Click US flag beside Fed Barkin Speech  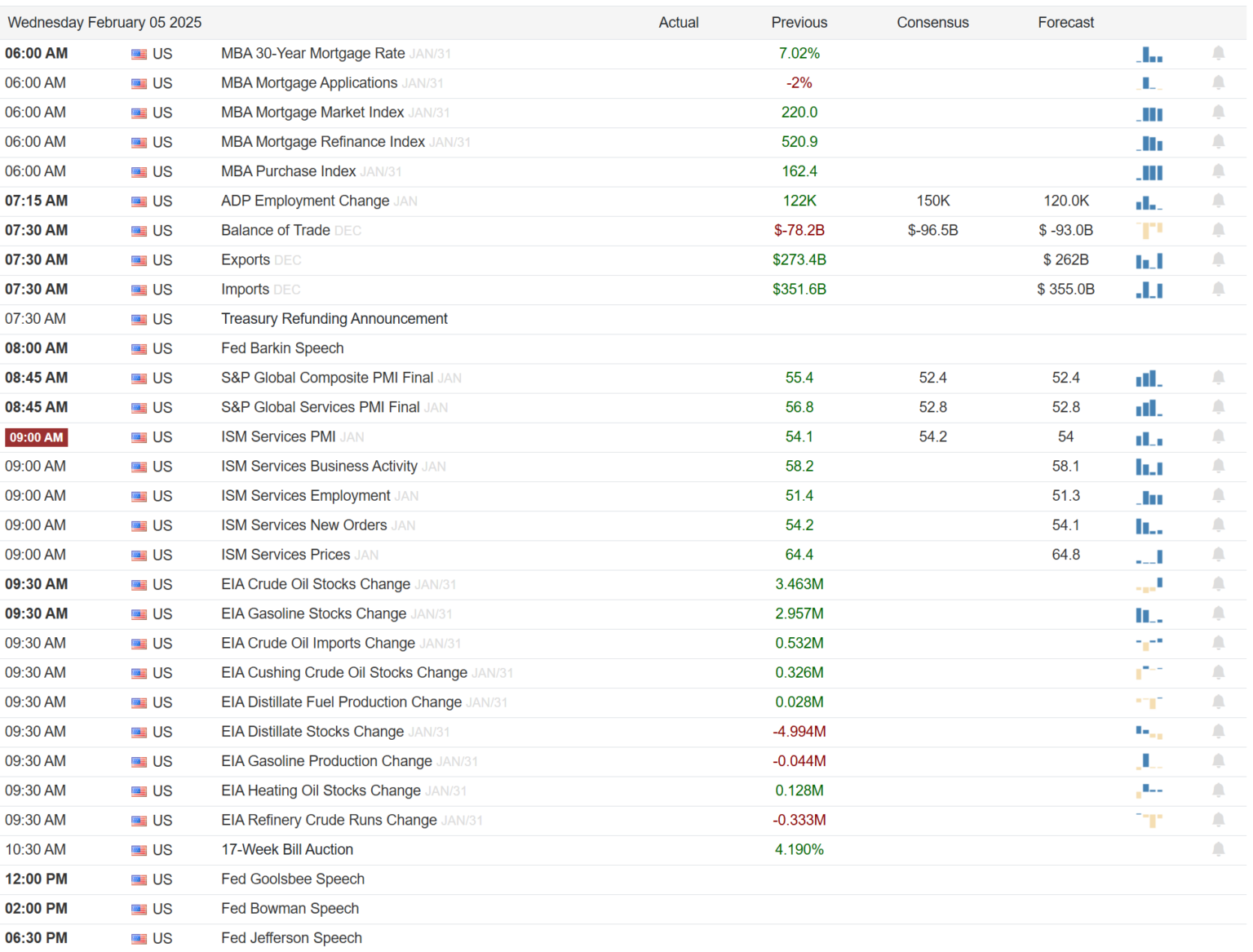tap(139, 349)
